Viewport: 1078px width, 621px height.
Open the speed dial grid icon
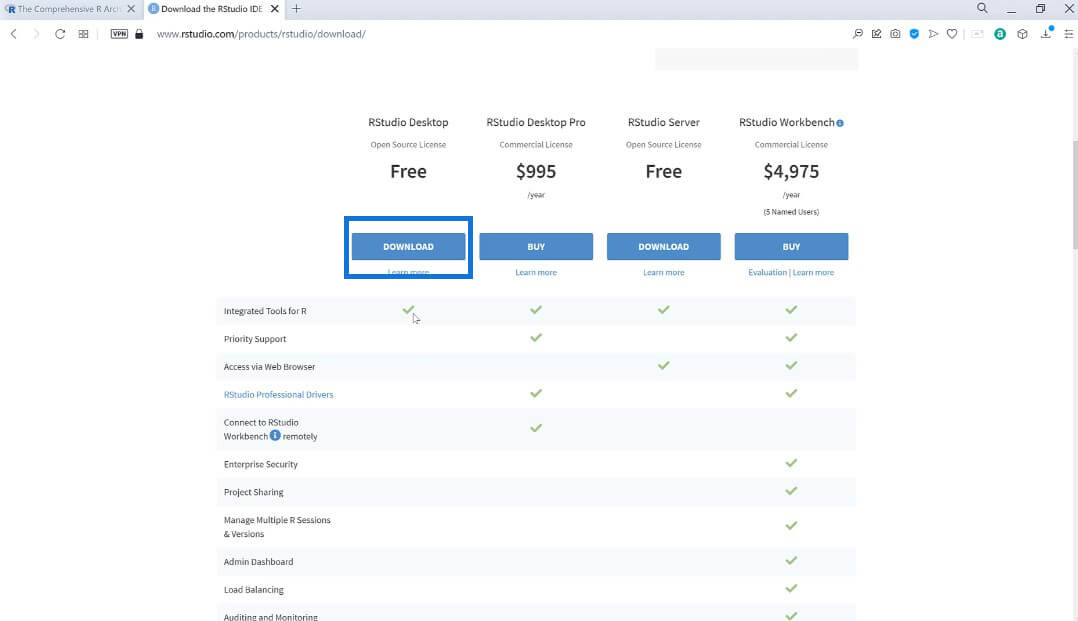pos(83,34)
